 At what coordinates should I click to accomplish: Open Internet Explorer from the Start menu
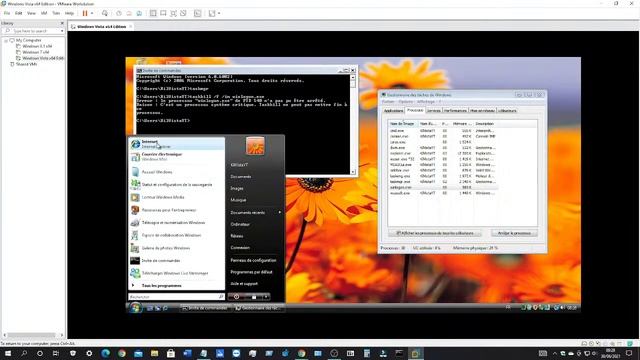pyautogui.click(x=177, y=144)
